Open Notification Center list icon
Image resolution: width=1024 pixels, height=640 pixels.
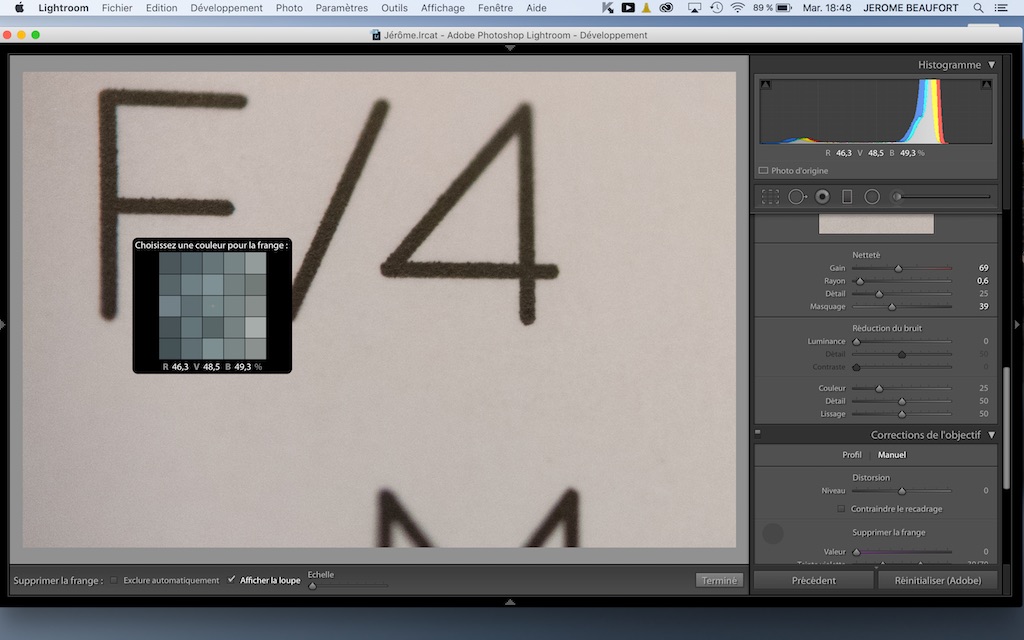coord(1000,8)
